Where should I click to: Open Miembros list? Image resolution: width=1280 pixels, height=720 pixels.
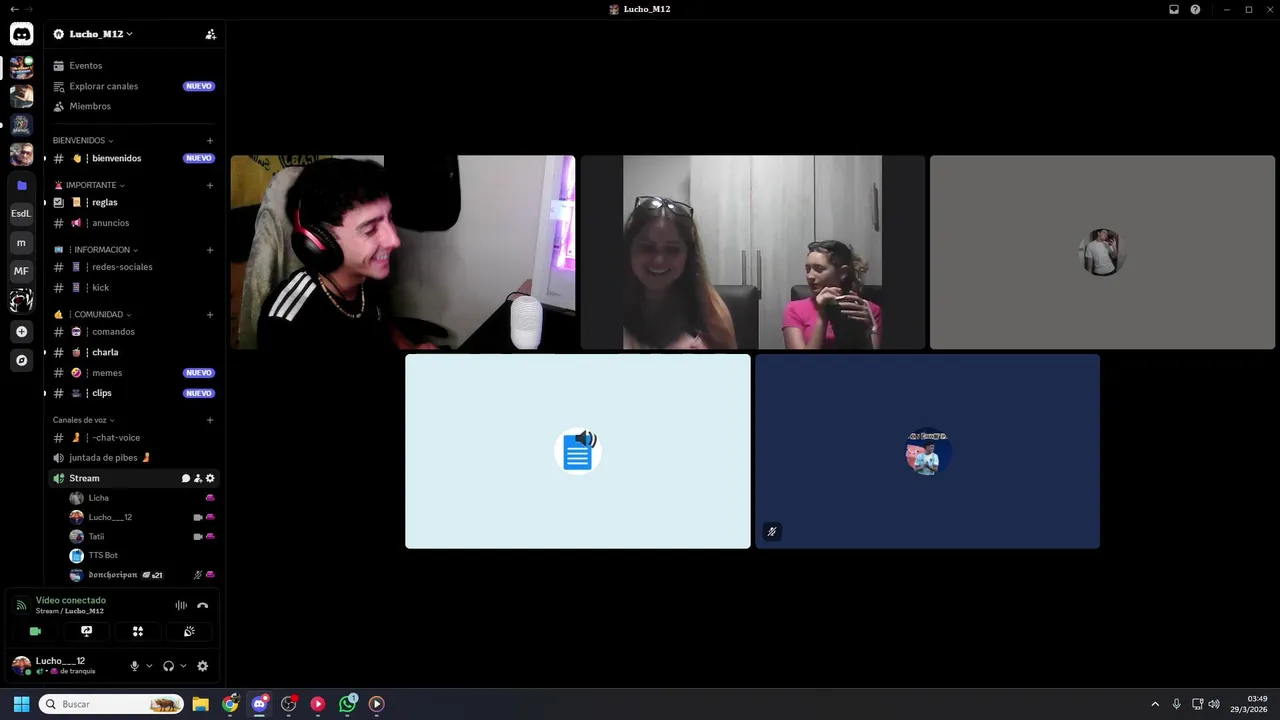[x=134, y=106]
